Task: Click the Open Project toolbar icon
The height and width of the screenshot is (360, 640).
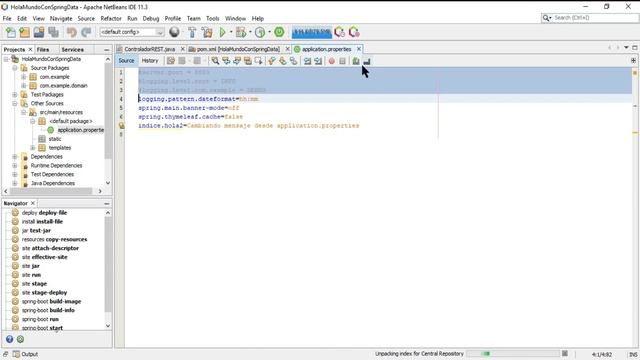Action: pos(39,32)
